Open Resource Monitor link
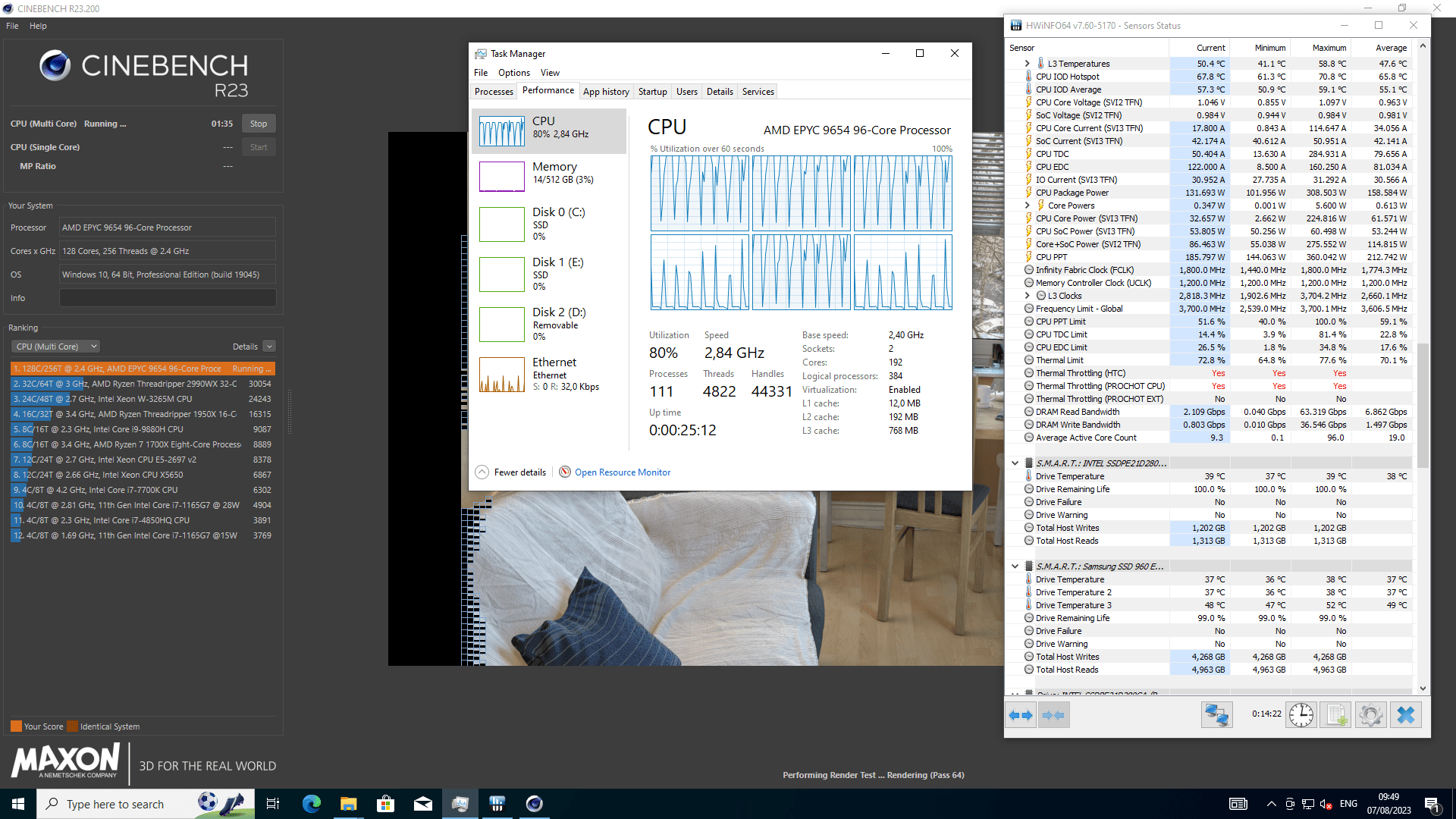Viewport: 1456px width, 819px height. 622,472
